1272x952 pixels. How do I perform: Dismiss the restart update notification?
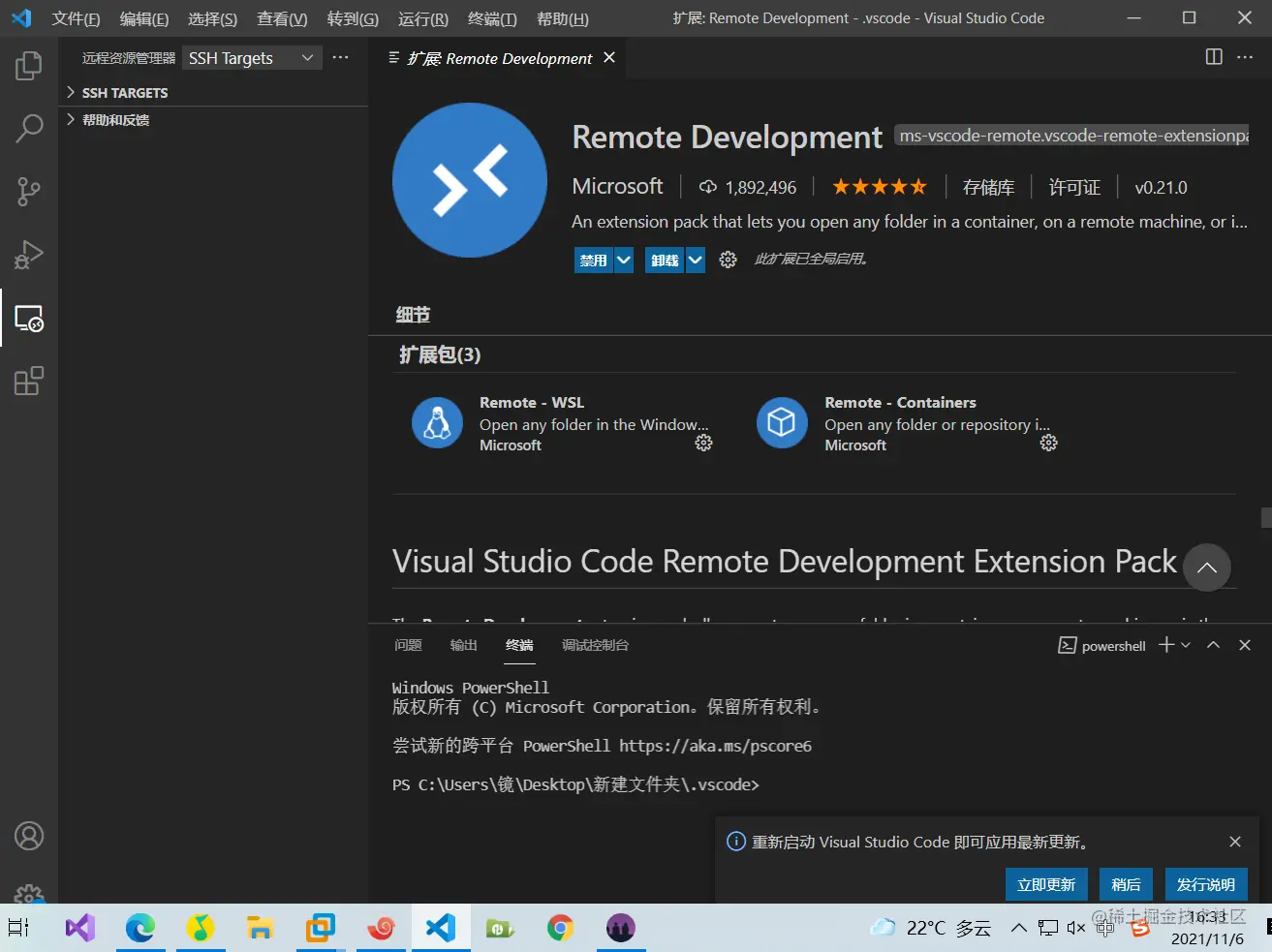pos(1235,842)
